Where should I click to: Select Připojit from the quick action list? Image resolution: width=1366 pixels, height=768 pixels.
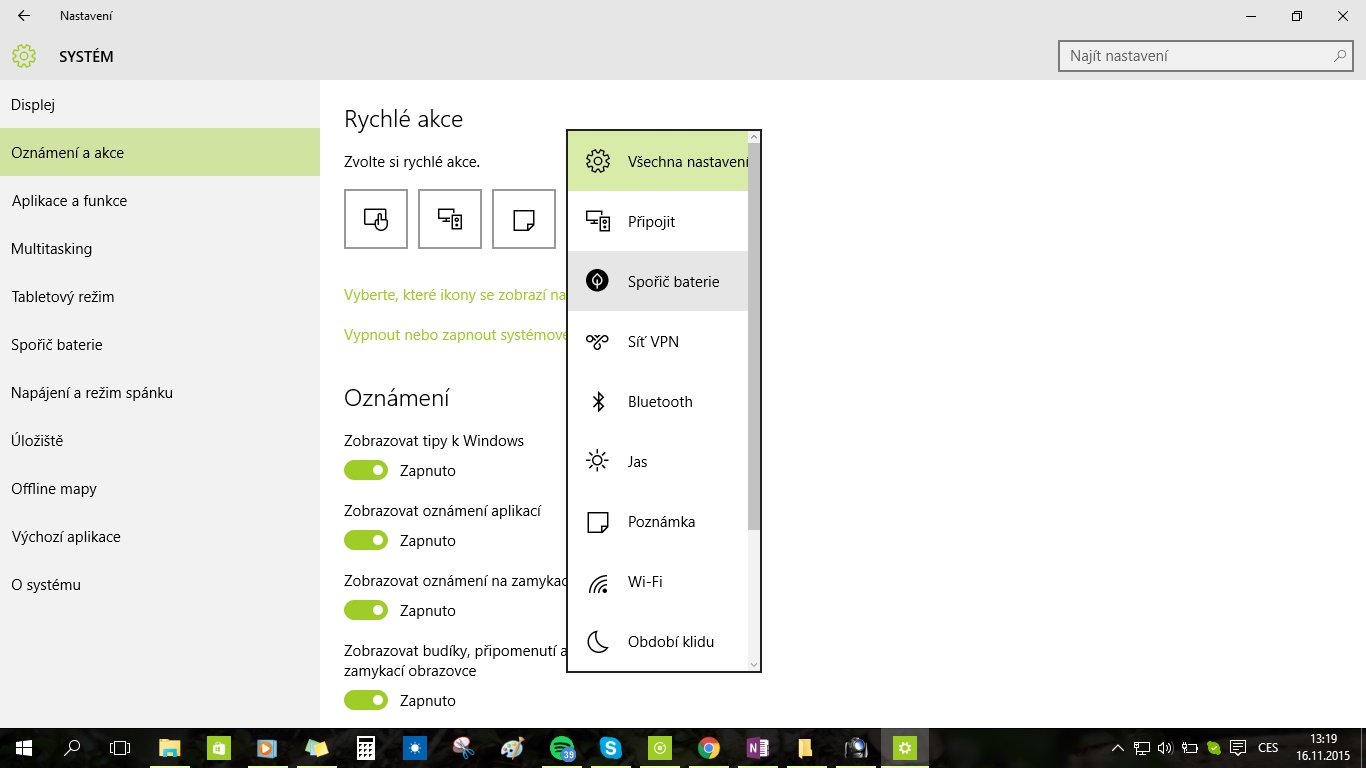coord(658,221)
